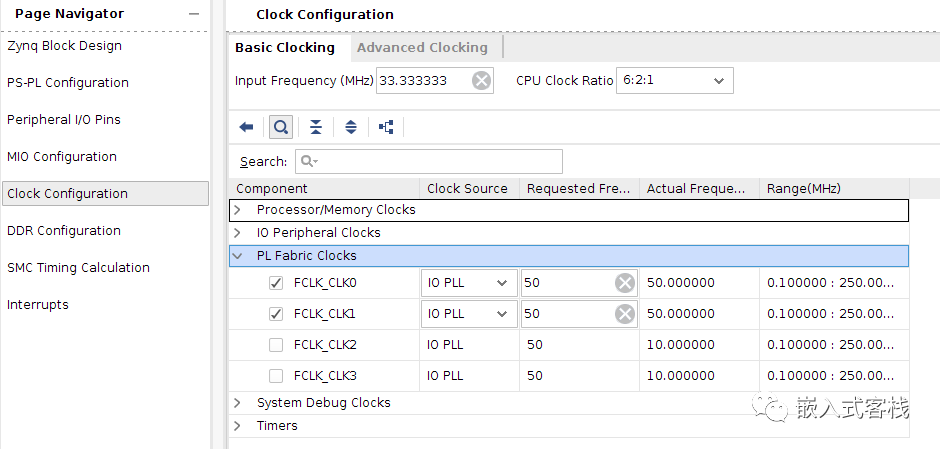Click the back arrow toolbar icon
The width and height of the screenshot is (940, 449).
point(246,127)
